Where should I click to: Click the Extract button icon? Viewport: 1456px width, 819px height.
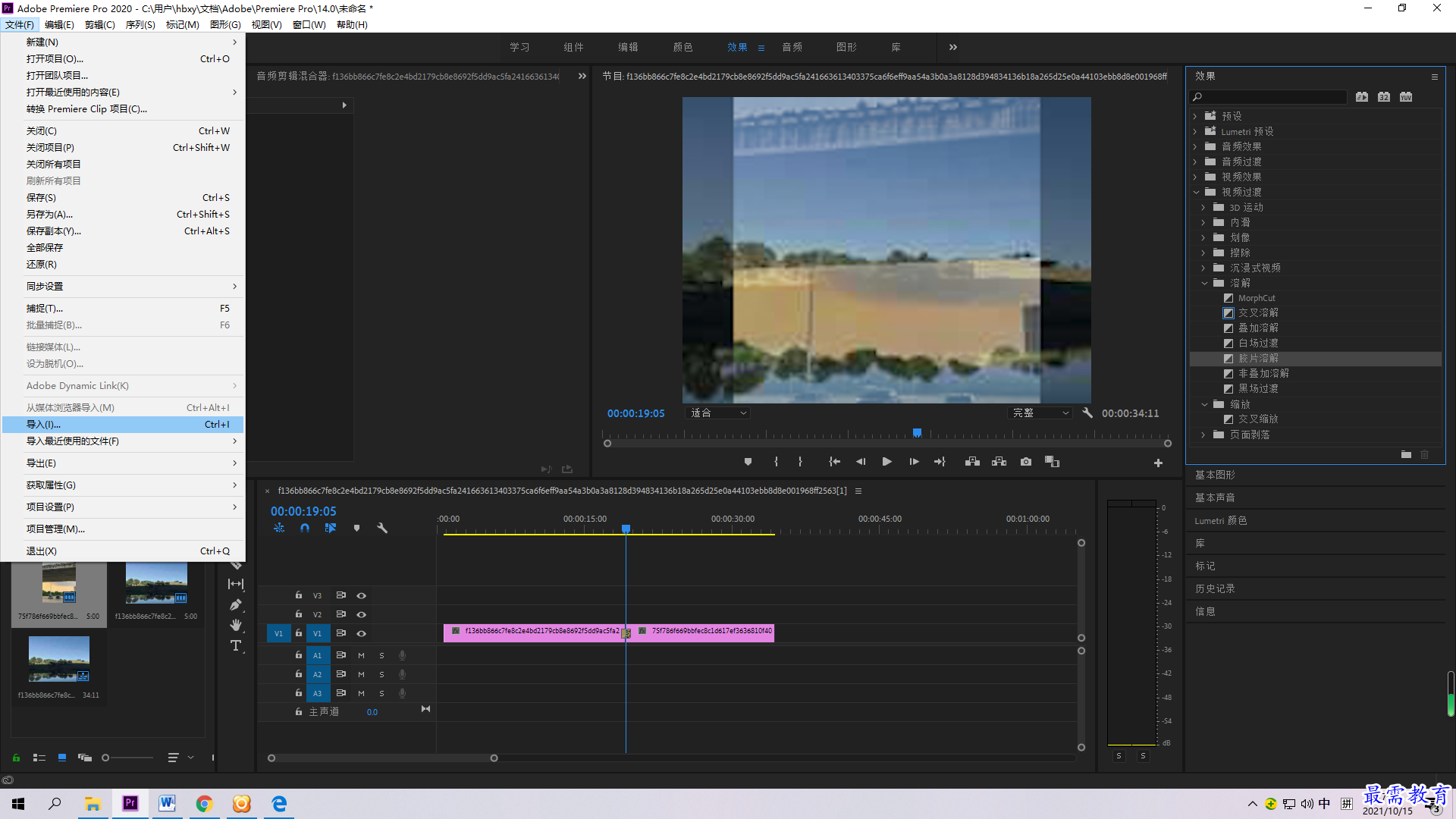click(999, 462)
